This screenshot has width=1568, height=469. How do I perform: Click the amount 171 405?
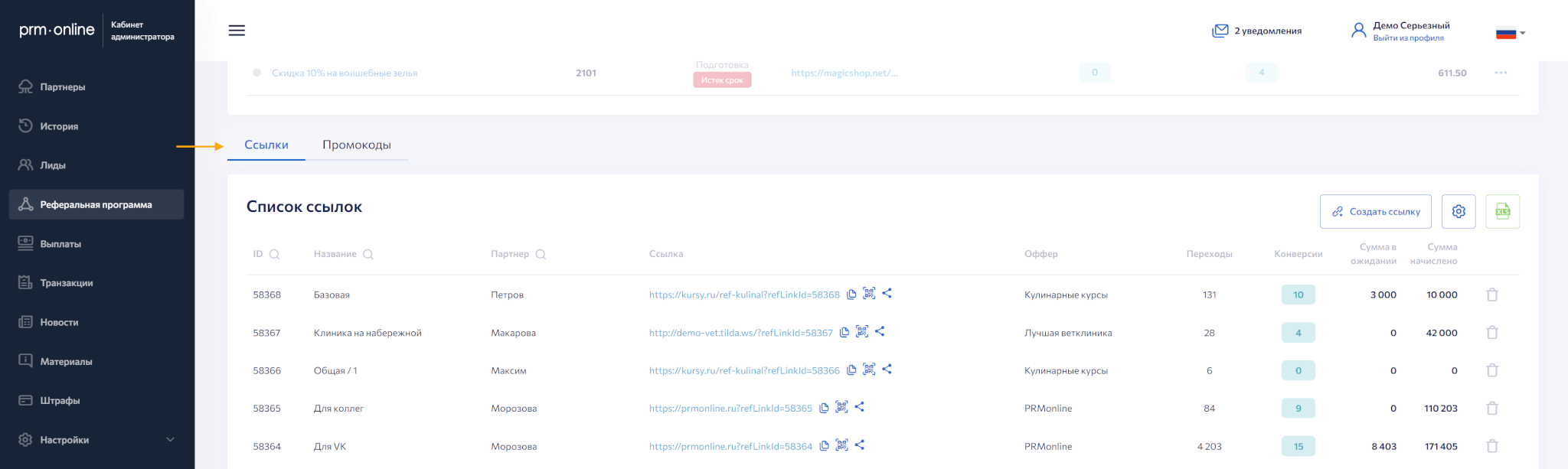pyautogui.click(x=1441, y=446)
